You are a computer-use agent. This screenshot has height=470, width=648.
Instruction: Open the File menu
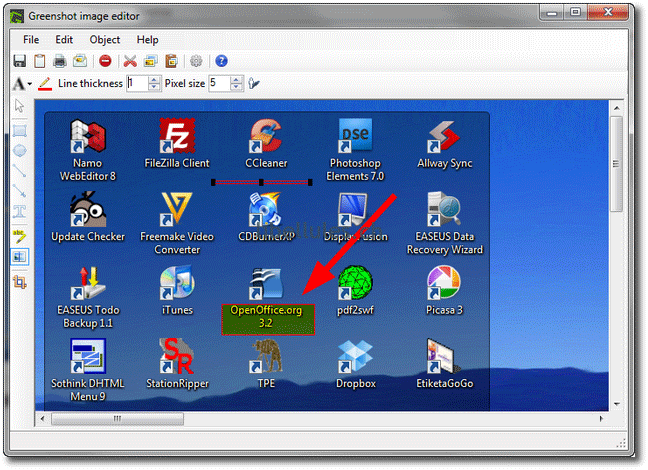point(31,40)
